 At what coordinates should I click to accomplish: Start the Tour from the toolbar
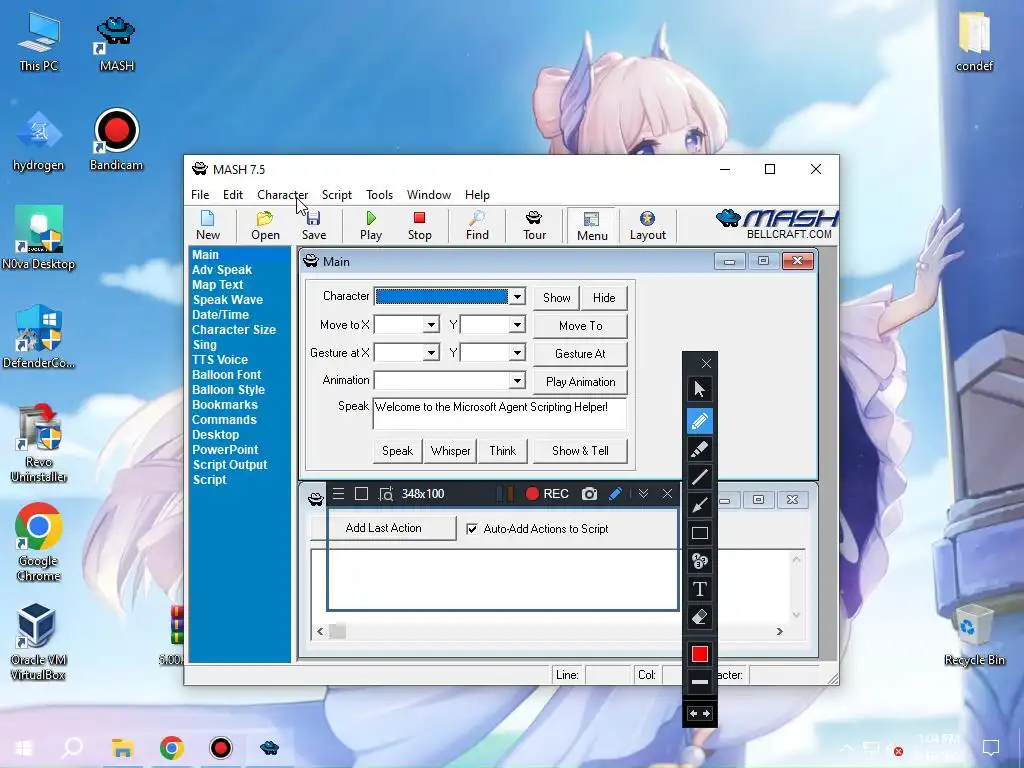pos(534,226)
